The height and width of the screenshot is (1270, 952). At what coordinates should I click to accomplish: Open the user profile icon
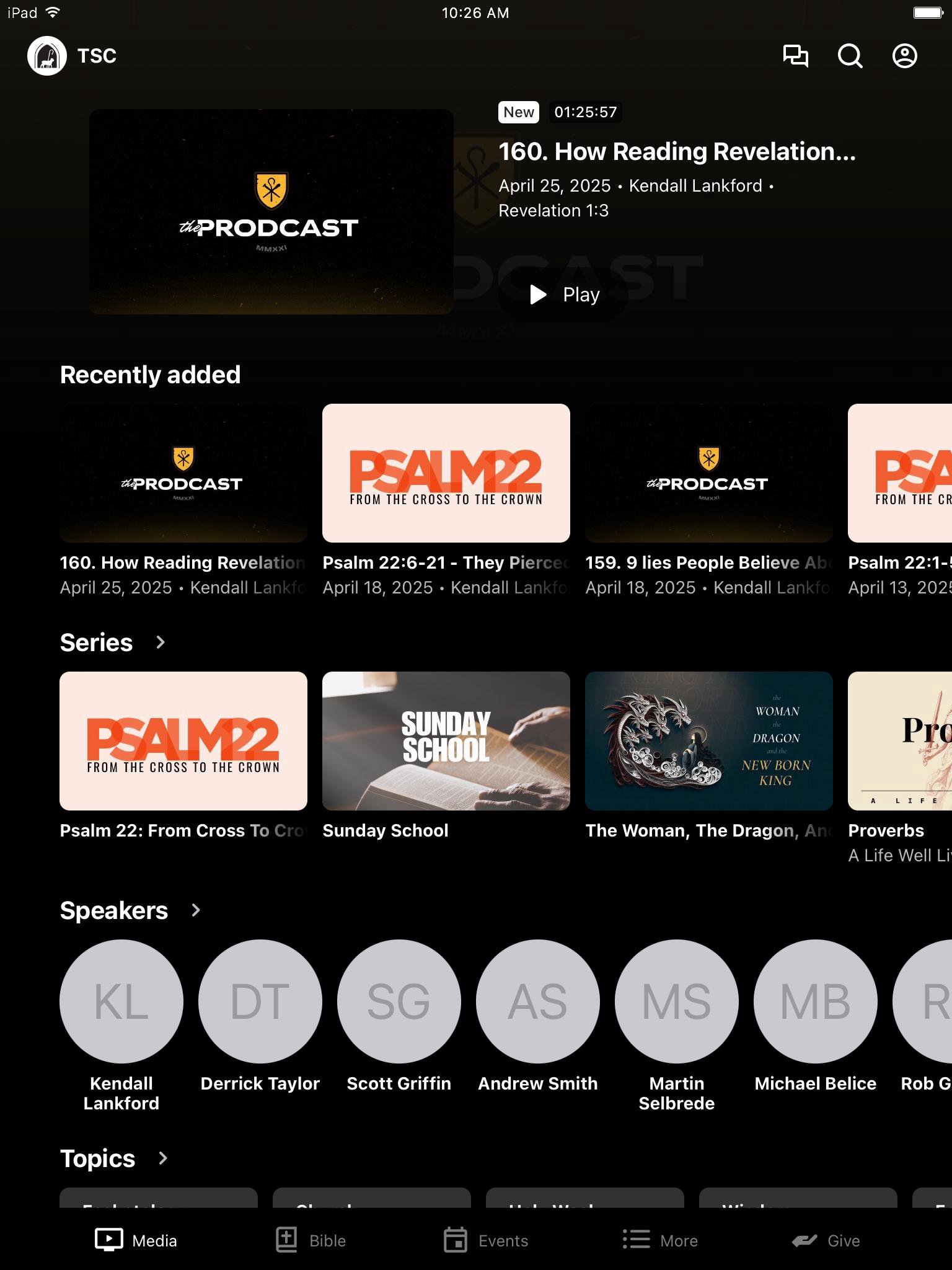[904, 56]
